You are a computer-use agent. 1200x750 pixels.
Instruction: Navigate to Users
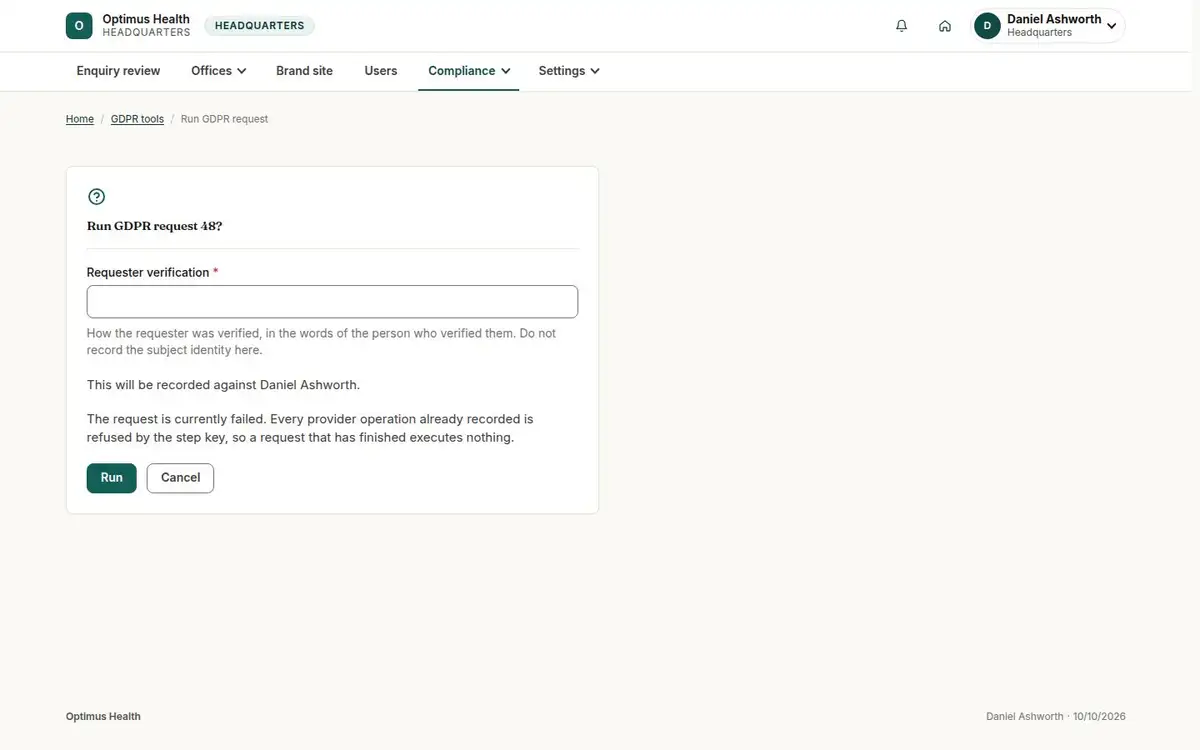pyautogui.click(x=381, y=71)
